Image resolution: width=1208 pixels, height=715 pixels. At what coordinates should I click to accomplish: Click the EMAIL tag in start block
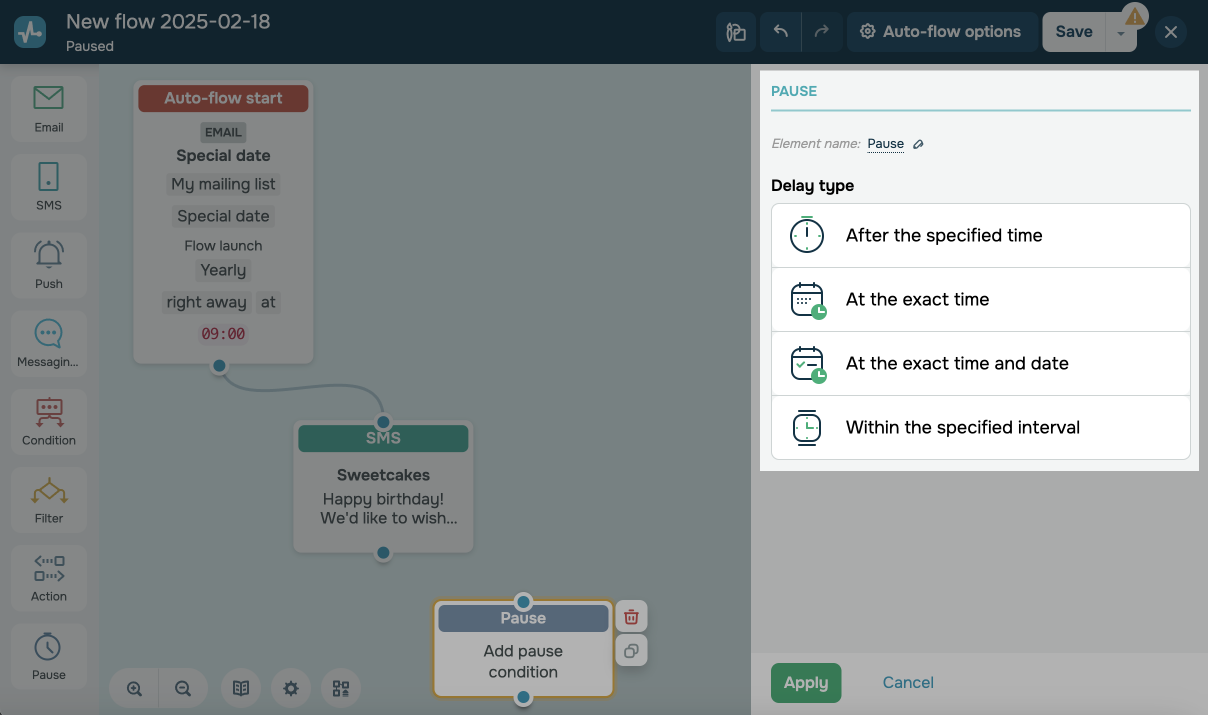(223, 132)
